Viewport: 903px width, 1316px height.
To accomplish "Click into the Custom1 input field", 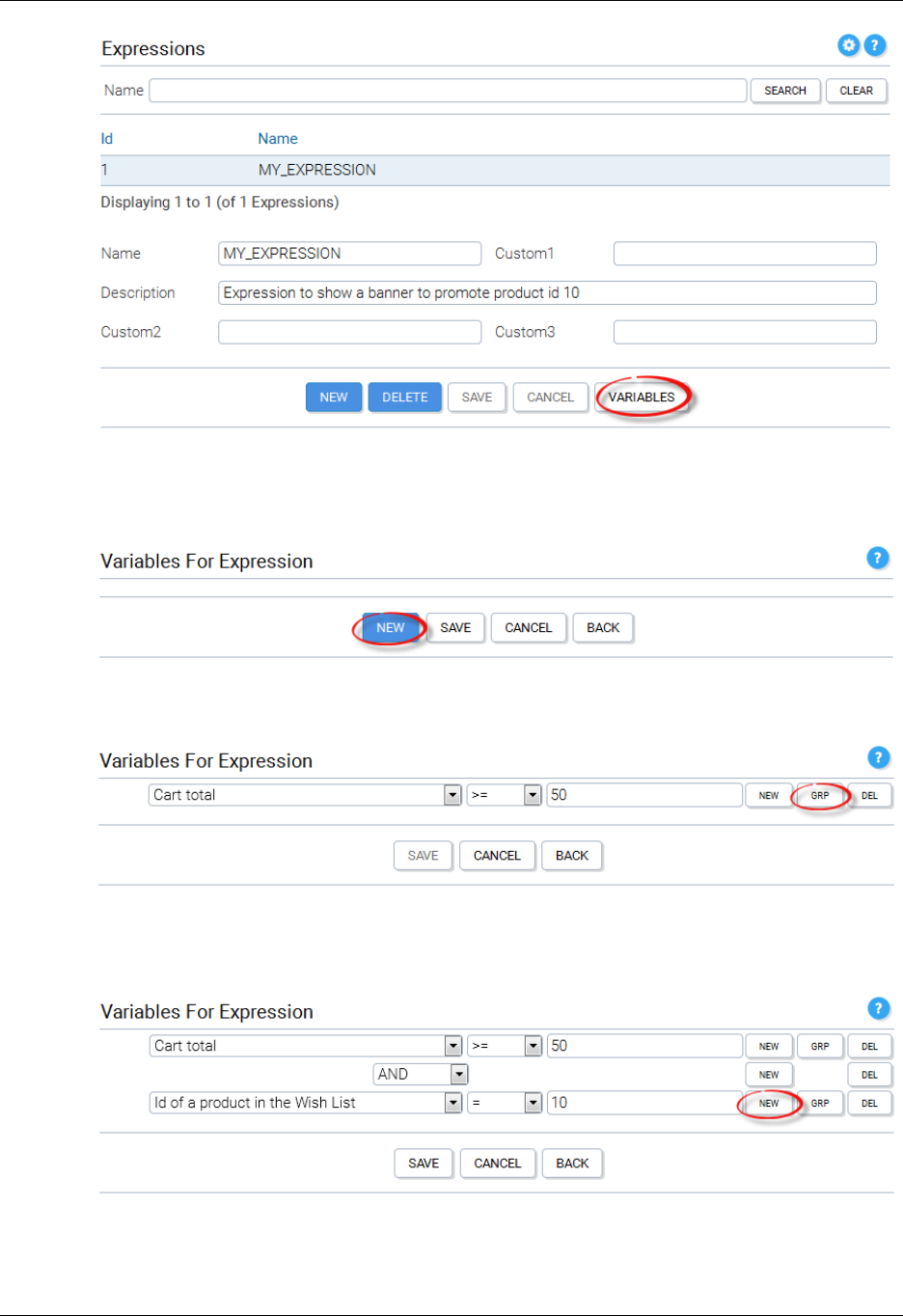I will click(745, 254).
